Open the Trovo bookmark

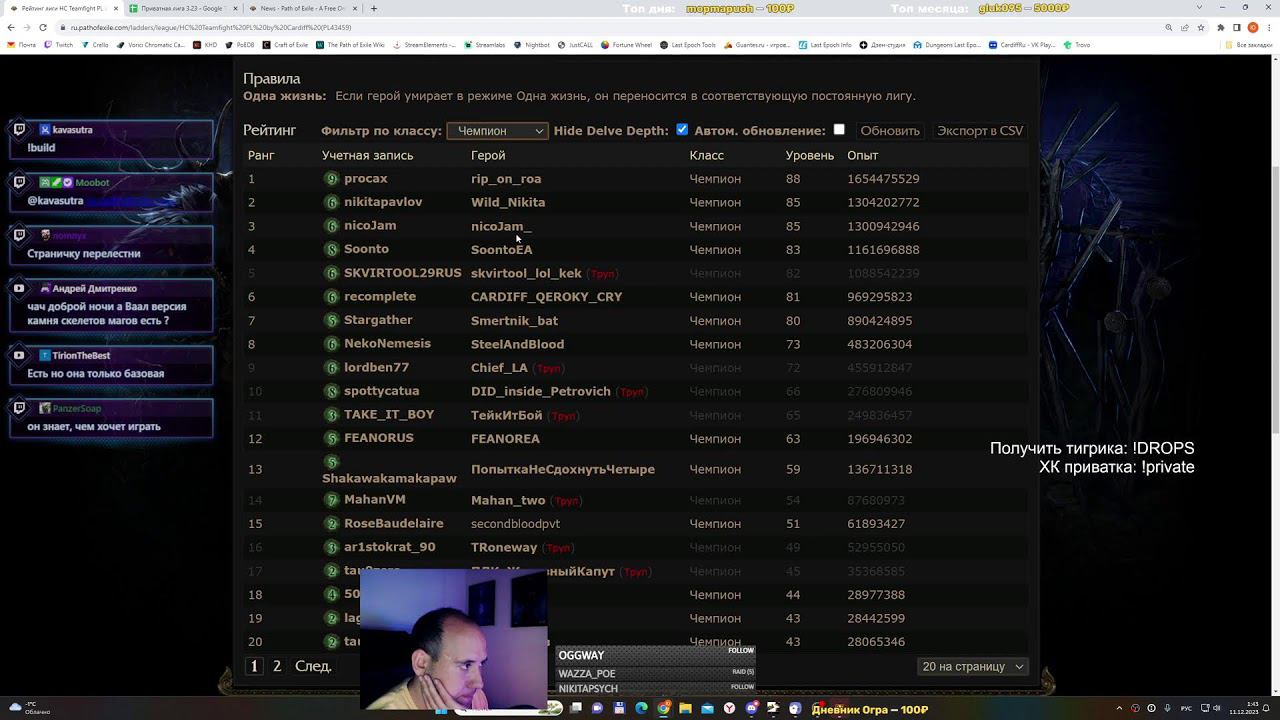click(1077, 45)
